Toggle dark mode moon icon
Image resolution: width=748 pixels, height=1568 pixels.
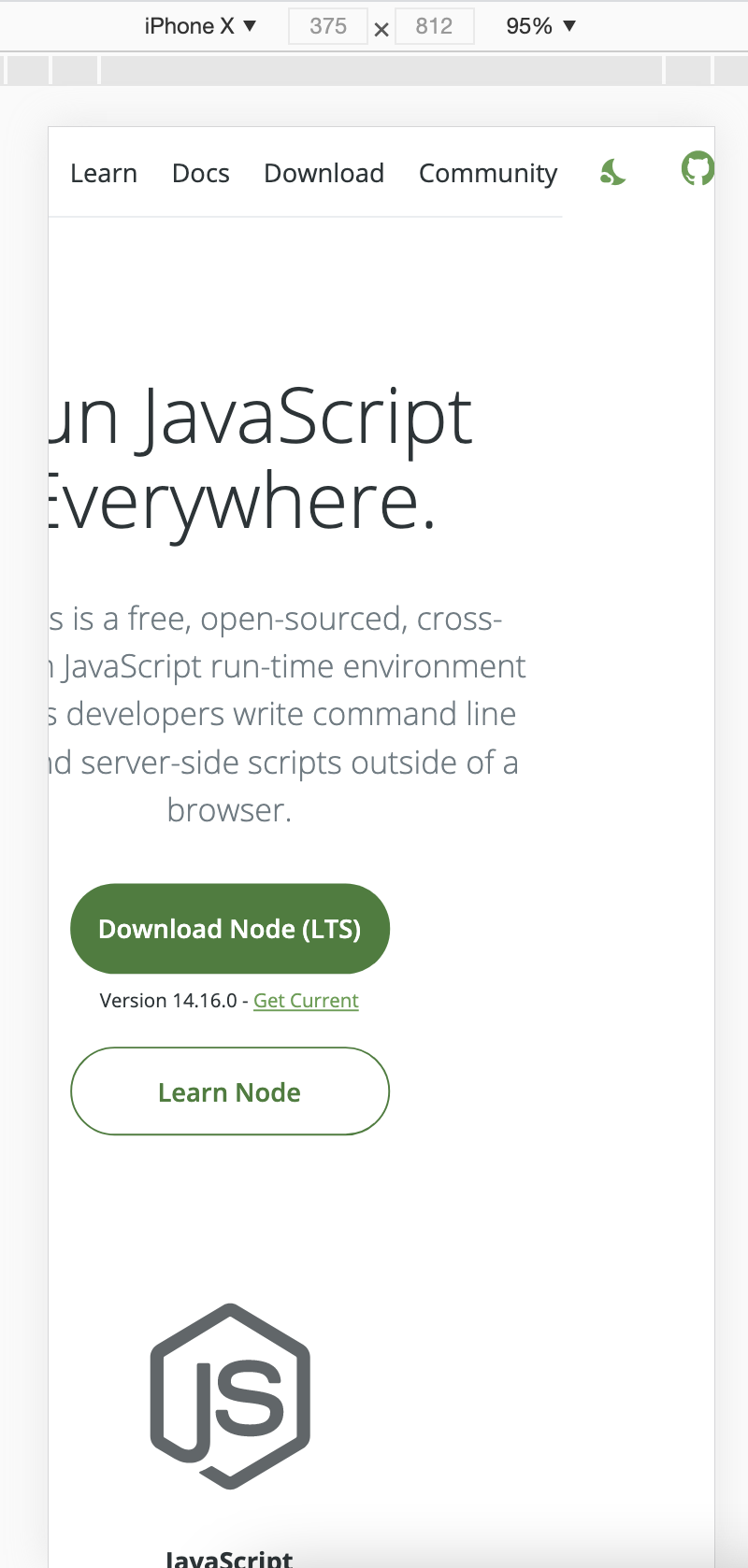[612, 172]
